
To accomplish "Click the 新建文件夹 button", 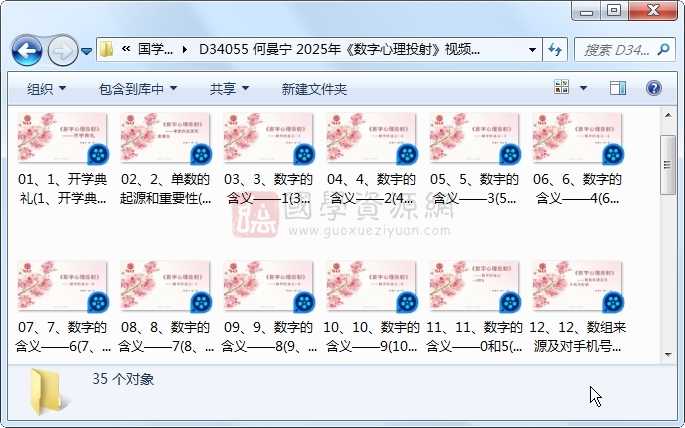I will click(x=314, y=89).
